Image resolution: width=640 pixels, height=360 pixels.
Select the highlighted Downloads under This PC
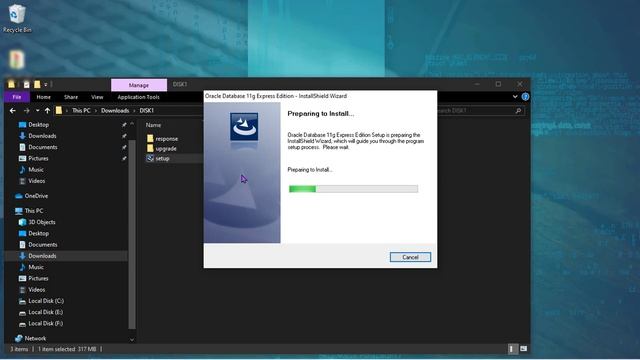coord(42,256)
